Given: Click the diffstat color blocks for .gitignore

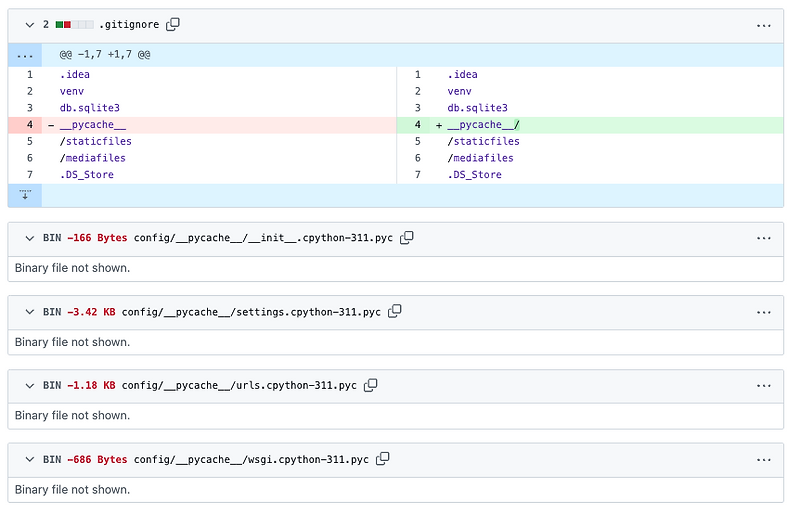Looking at the screenshot, I should (74, 25).
